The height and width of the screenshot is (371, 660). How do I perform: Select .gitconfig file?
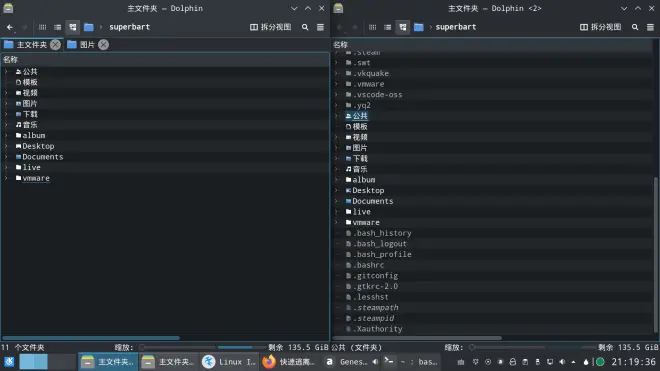coord(372,275)
